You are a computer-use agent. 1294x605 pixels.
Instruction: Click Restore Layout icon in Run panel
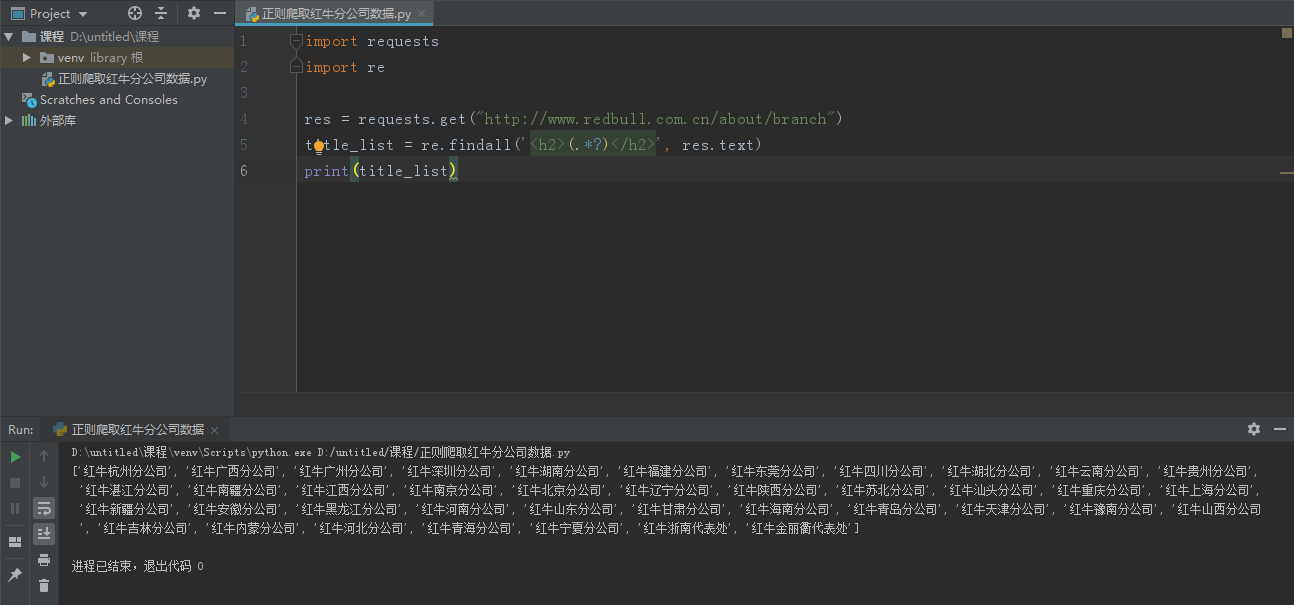15,542
